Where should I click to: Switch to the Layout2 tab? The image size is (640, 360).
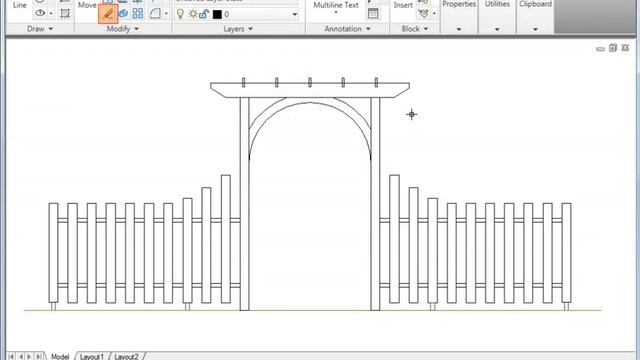click(x=127, y=356)
